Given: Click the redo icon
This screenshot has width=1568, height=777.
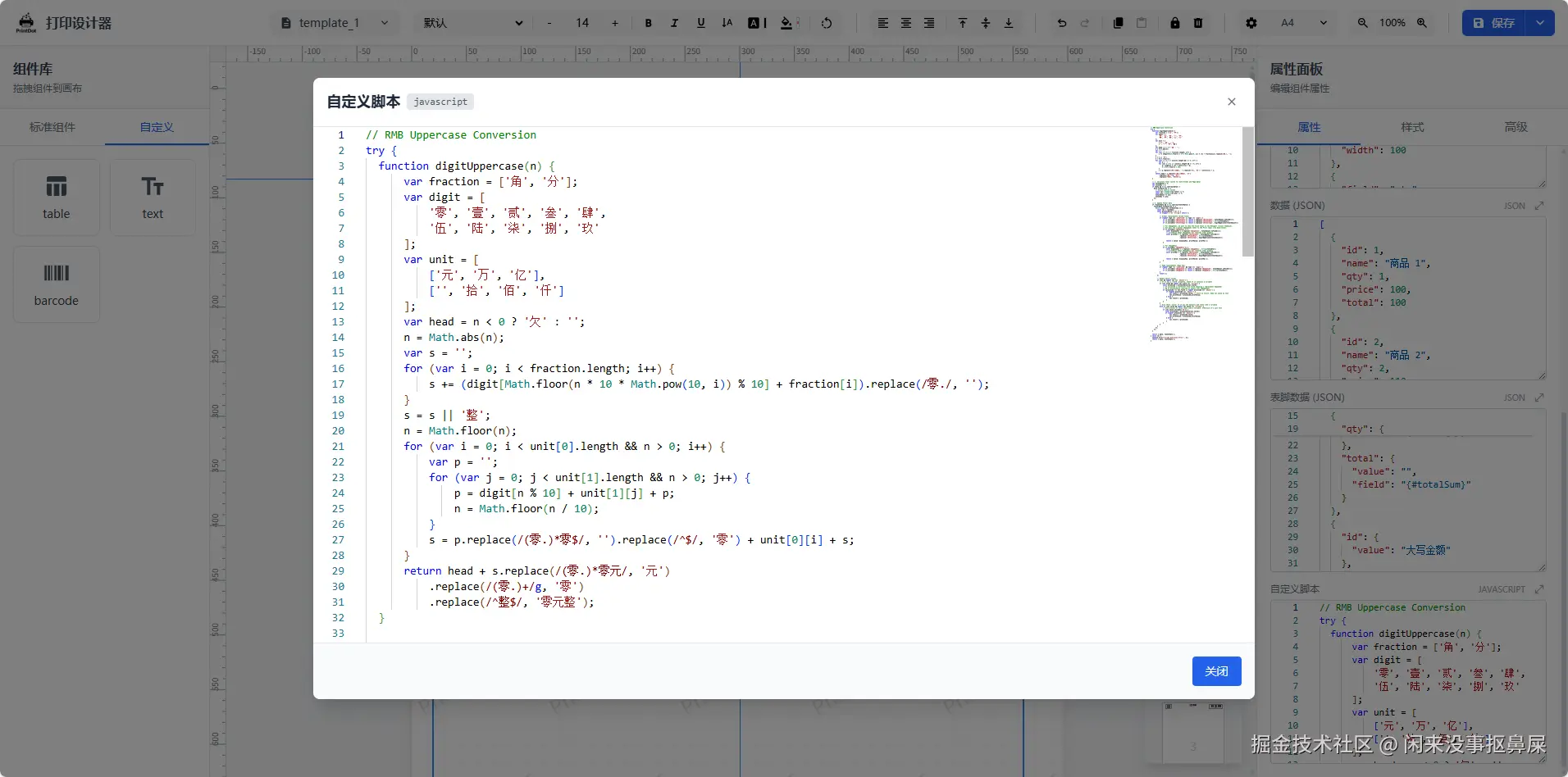Looking at the screenshot, I should [1085, 23].
